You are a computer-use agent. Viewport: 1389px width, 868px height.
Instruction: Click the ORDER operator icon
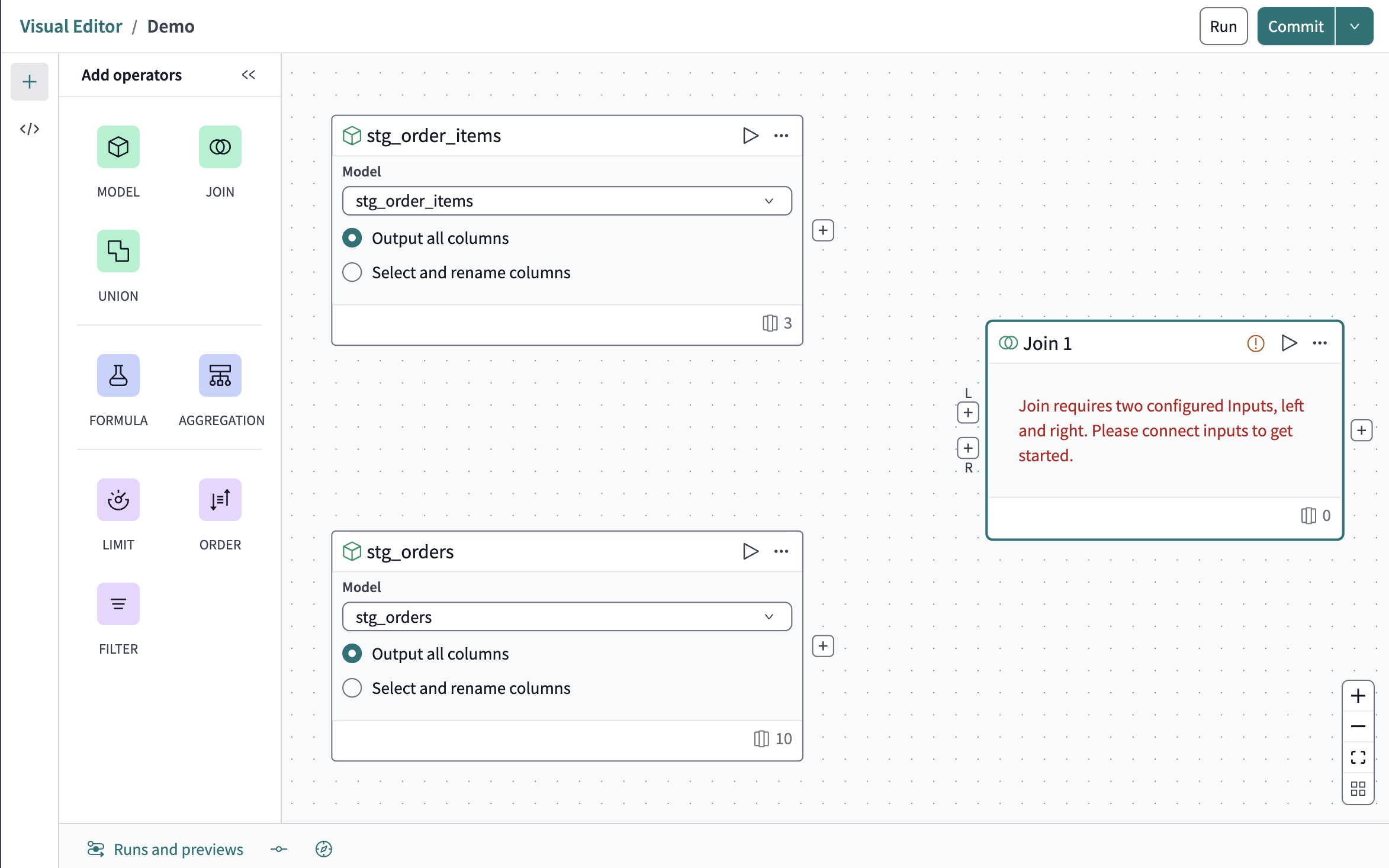coord(220,500)
